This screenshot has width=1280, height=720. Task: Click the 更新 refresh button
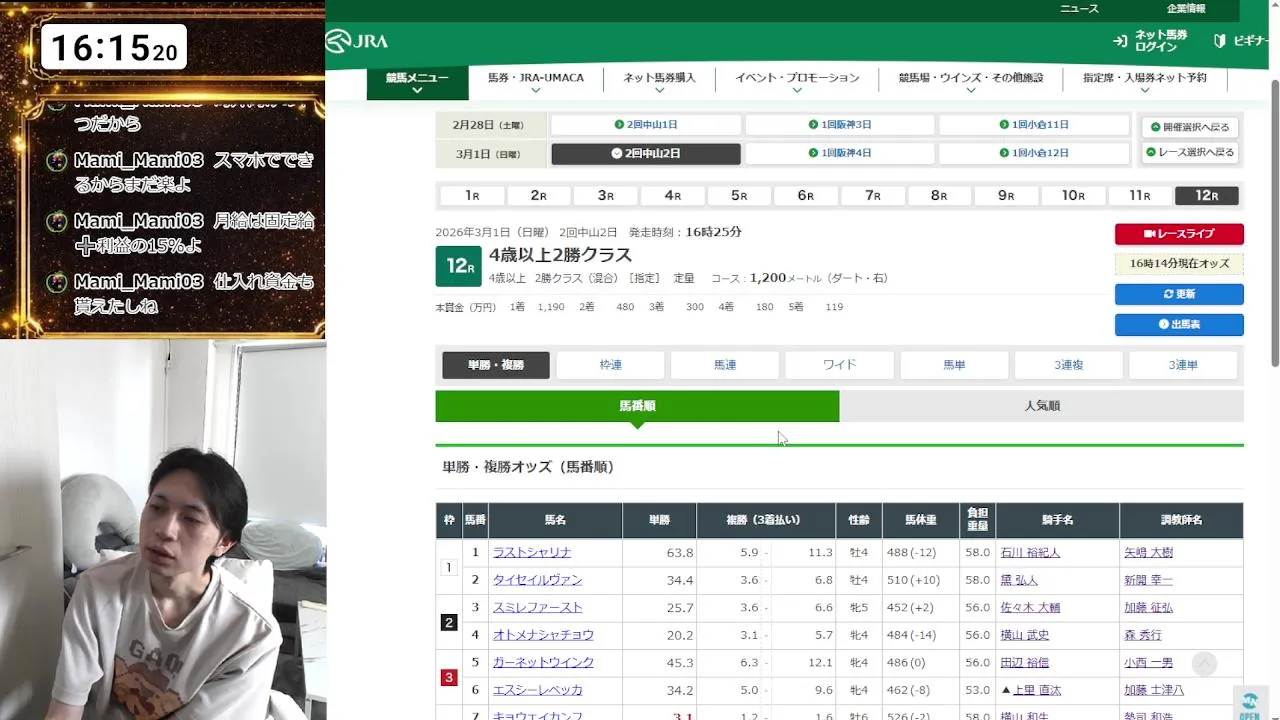1179,294
